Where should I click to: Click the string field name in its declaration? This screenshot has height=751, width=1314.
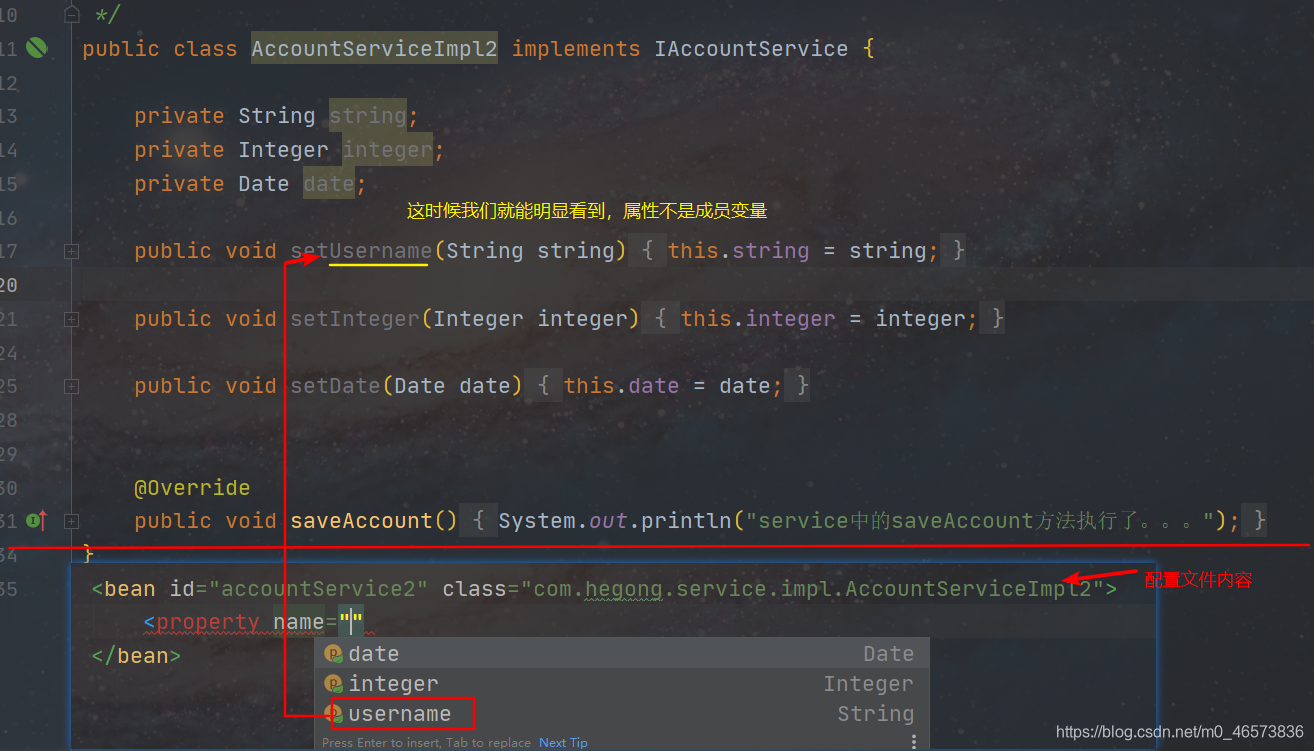(x=367, y=116)
